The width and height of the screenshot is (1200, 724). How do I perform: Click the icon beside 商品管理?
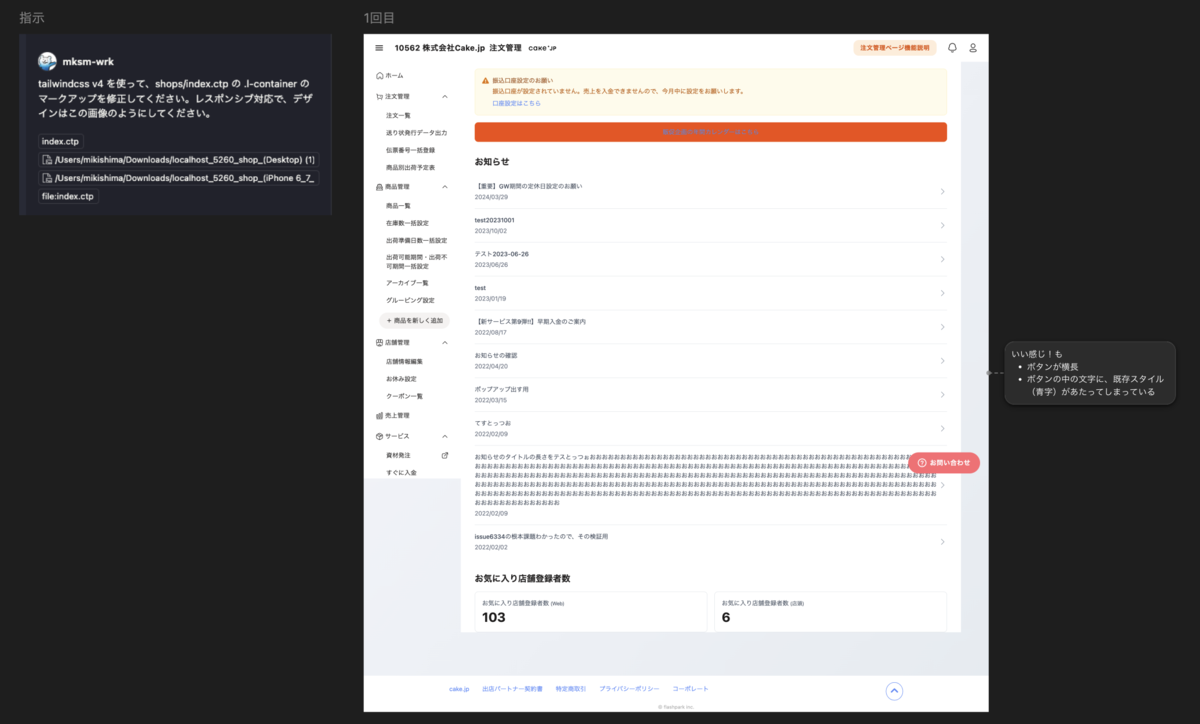(x=380, y=187)
